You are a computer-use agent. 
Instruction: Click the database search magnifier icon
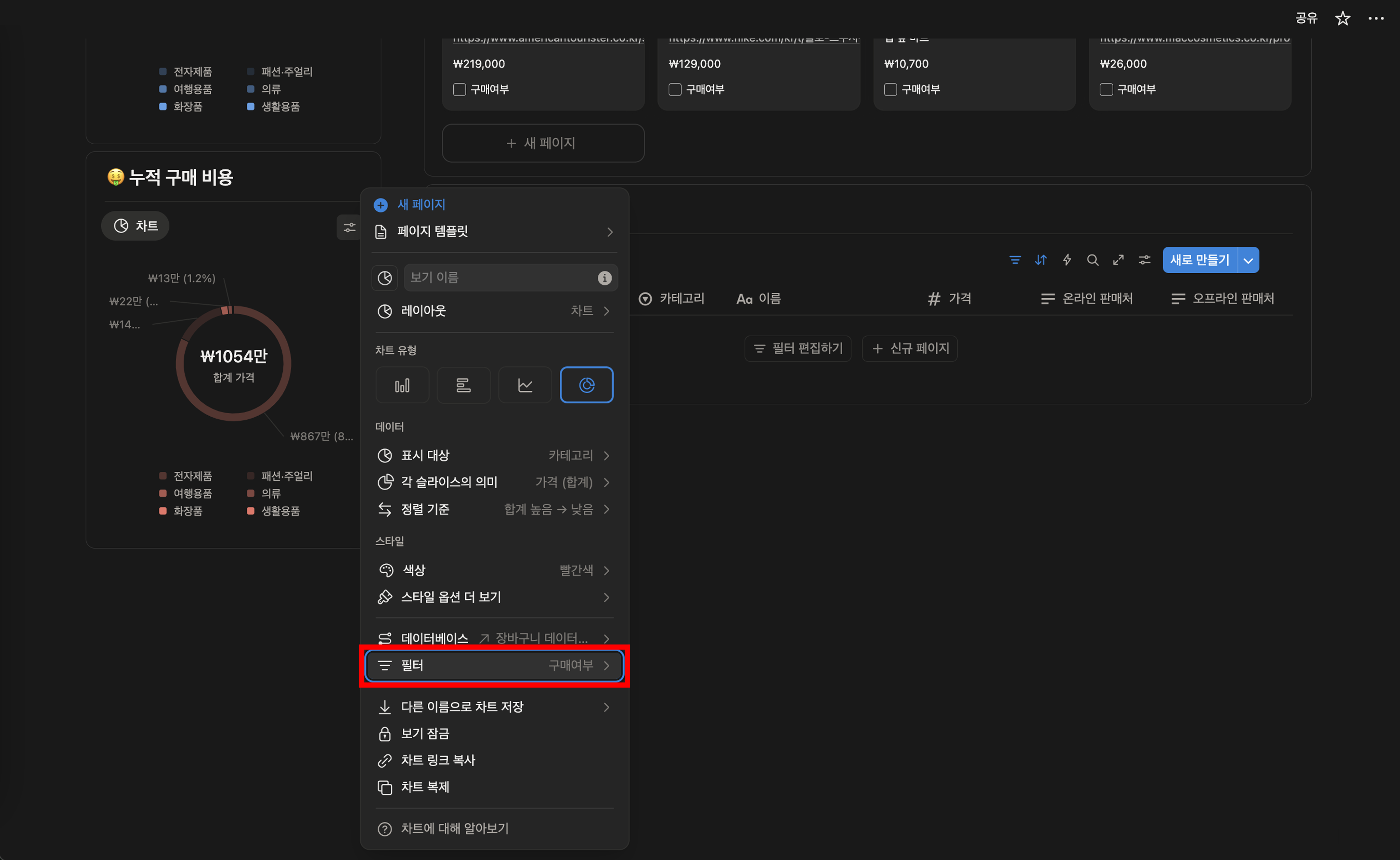tap(1092, 260)
